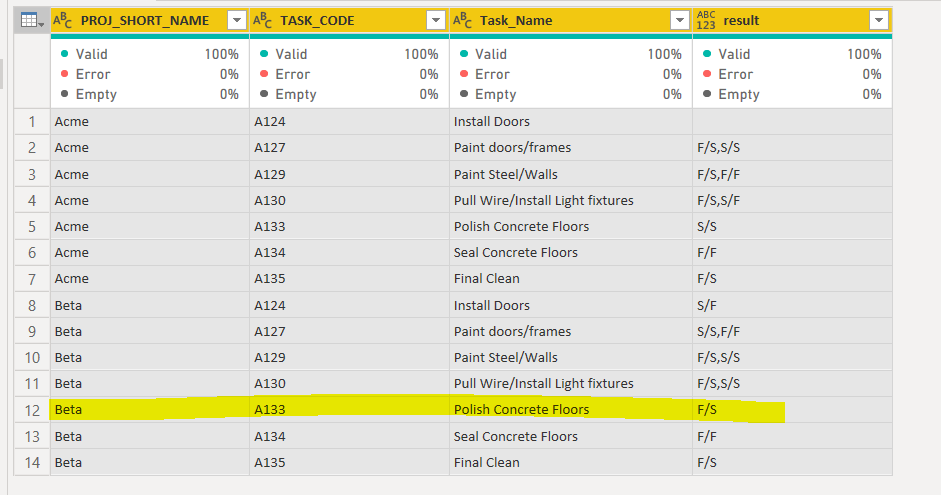Click Valid quality stat under result
This screenshot has width=941, height=495.
[792, 54]
